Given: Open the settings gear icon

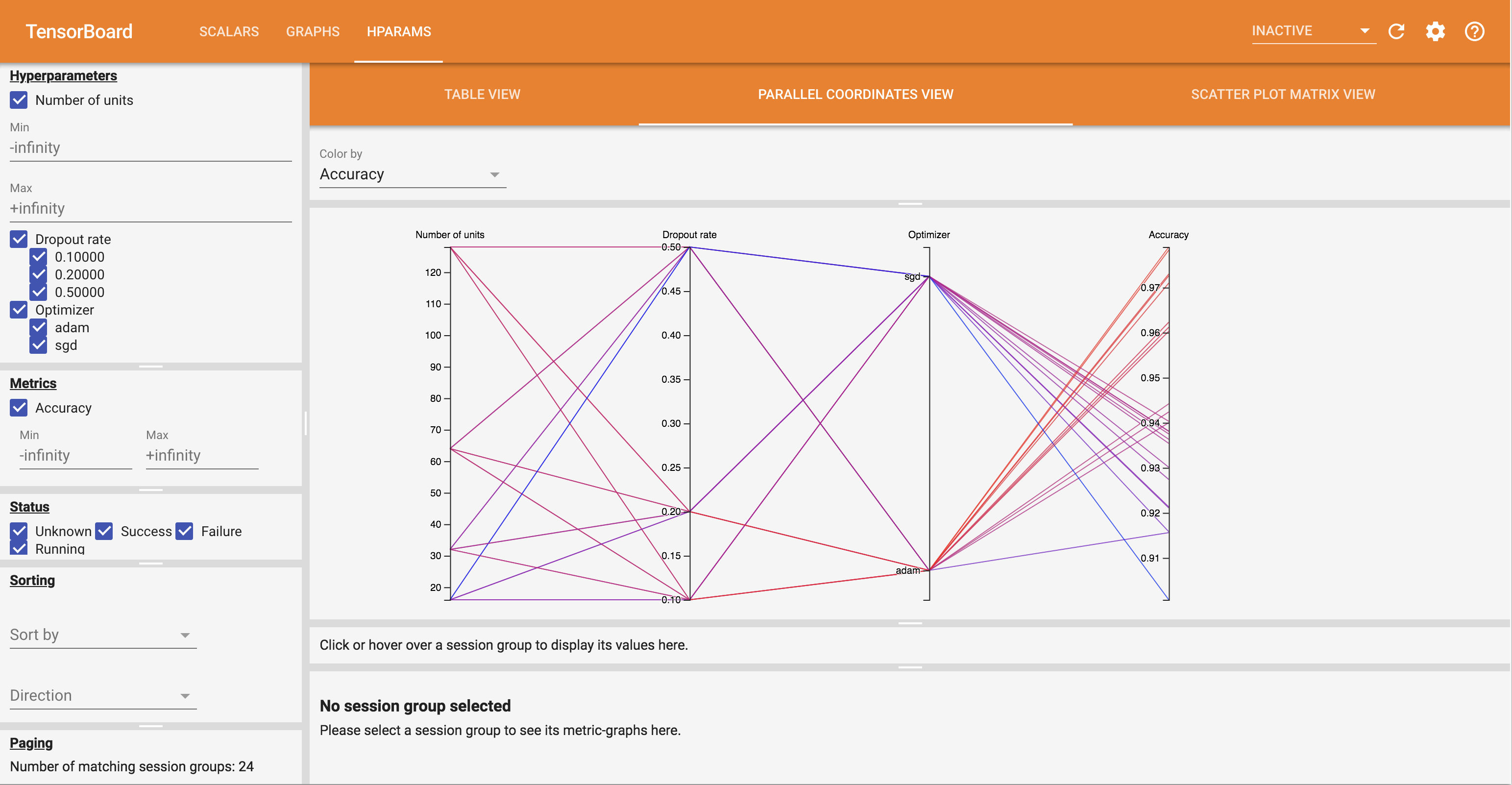Looking at the screenshot, I should [1435, 31].
